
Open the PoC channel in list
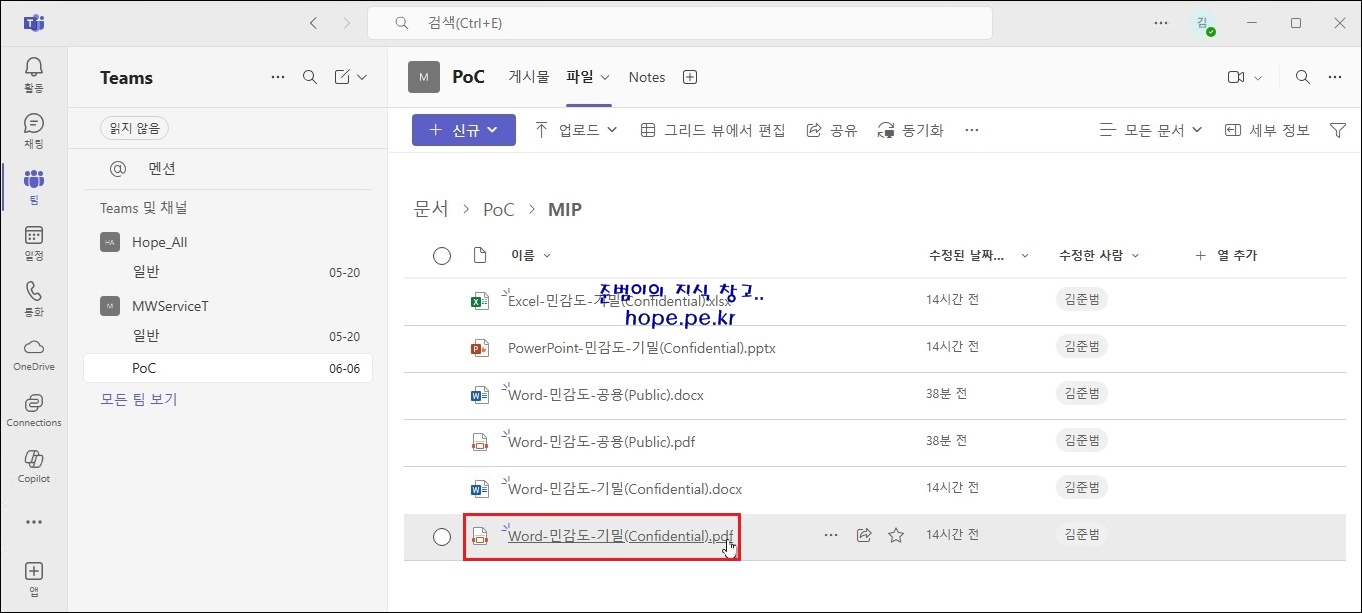(228, 368)
